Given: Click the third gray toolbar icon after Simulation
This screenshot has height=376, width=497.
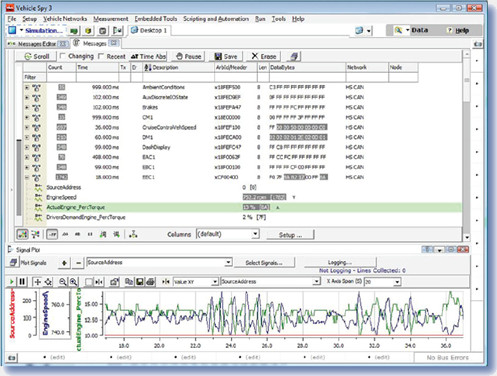Looking at the screenshot, I should (x=103, y=31).
